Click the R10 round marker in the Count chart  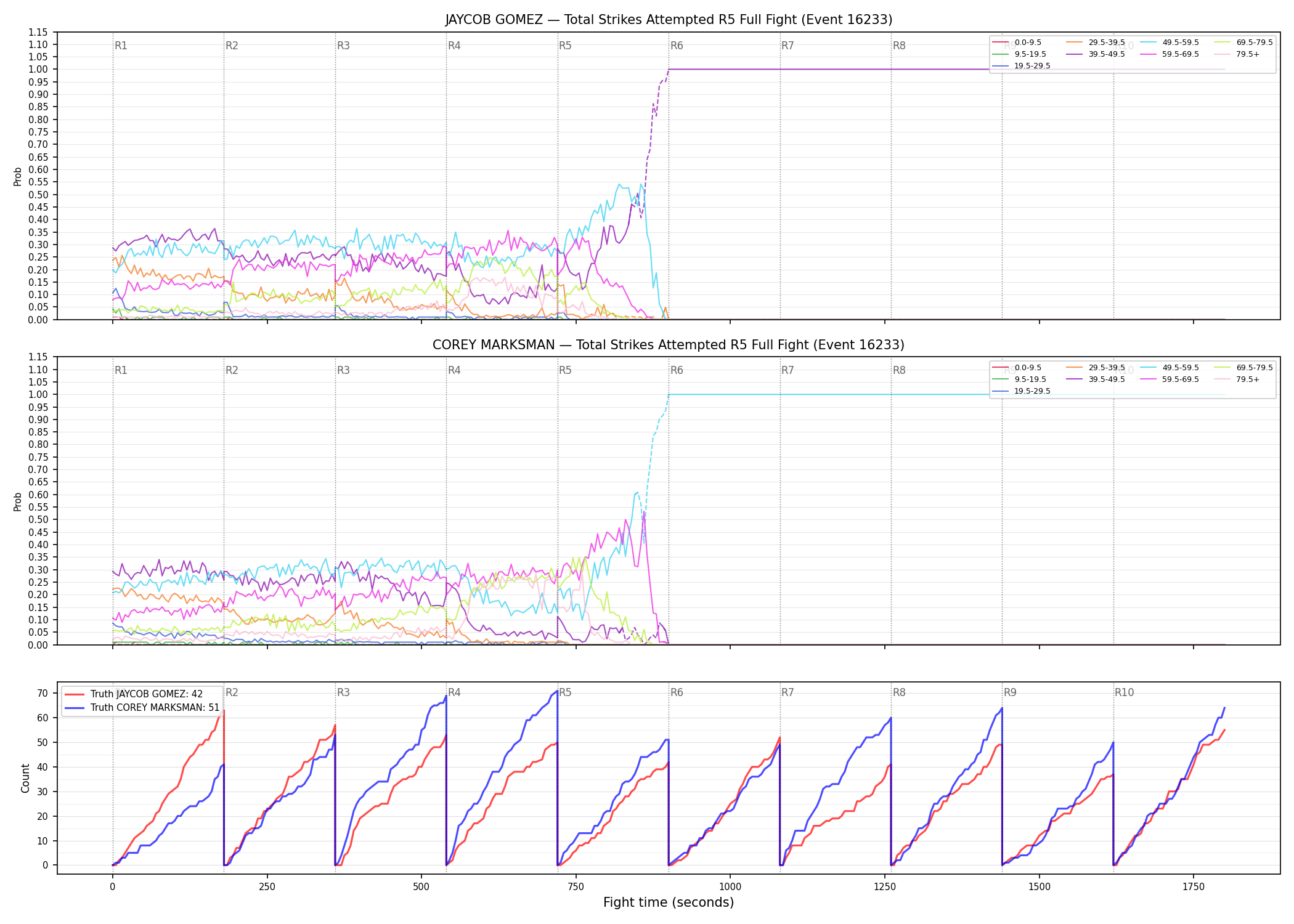pyautogui.click(x=1124, y=692)
